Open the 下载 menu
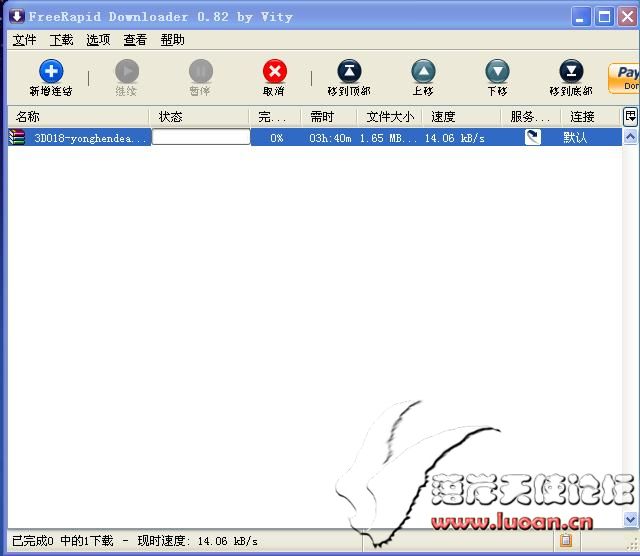Viewport: 640px width, 556px height. tap(61, 40)
